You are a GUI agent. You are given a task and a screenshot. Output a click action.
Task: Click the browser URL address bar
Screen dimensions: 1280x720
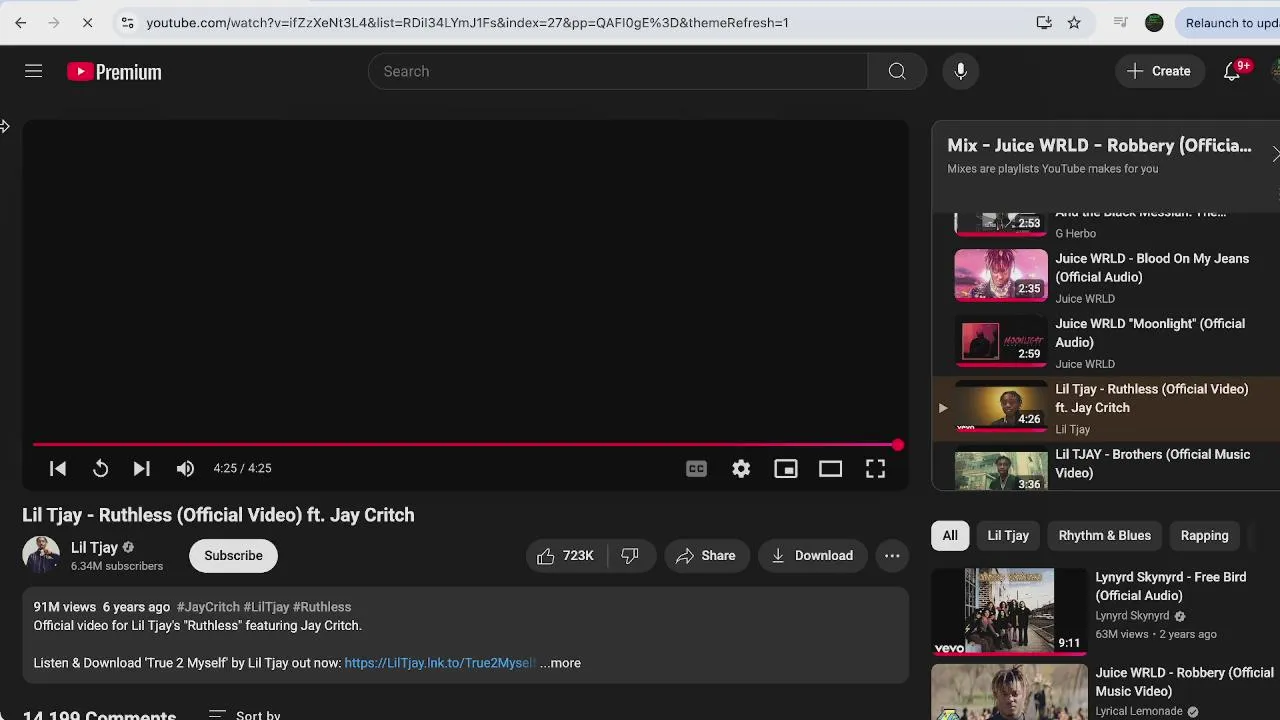pyautogui.click(x=580, y=22)
